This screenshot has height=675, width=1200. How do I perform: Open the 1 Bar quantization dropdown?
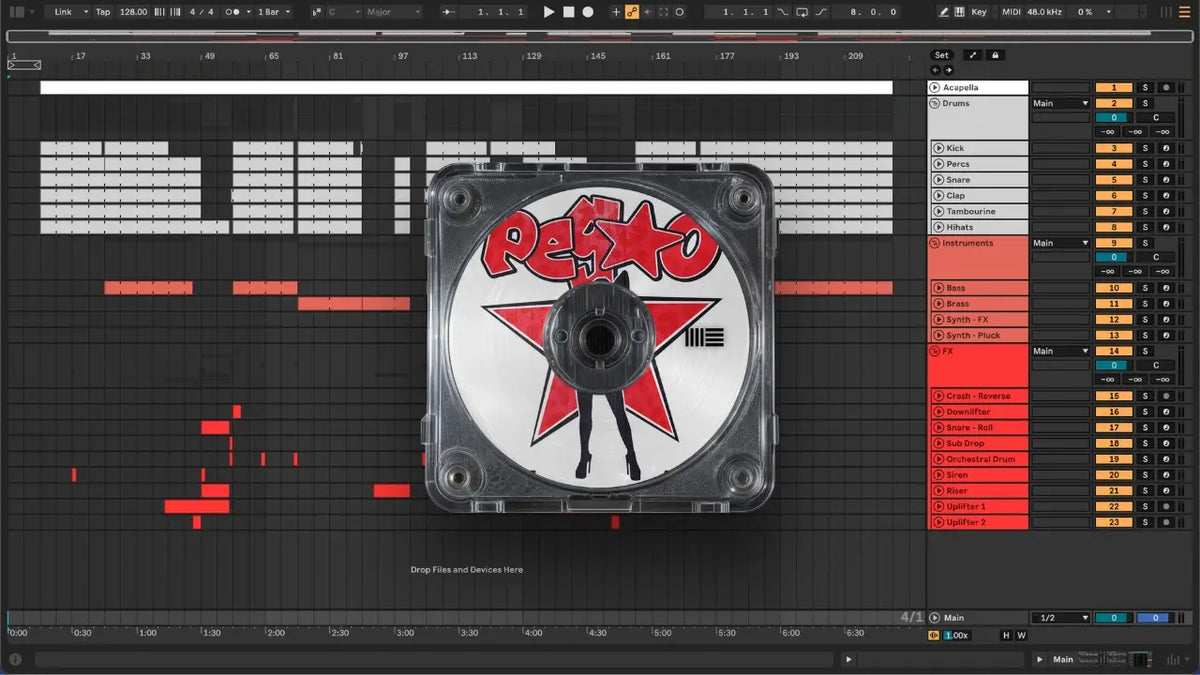click(274, 12)
